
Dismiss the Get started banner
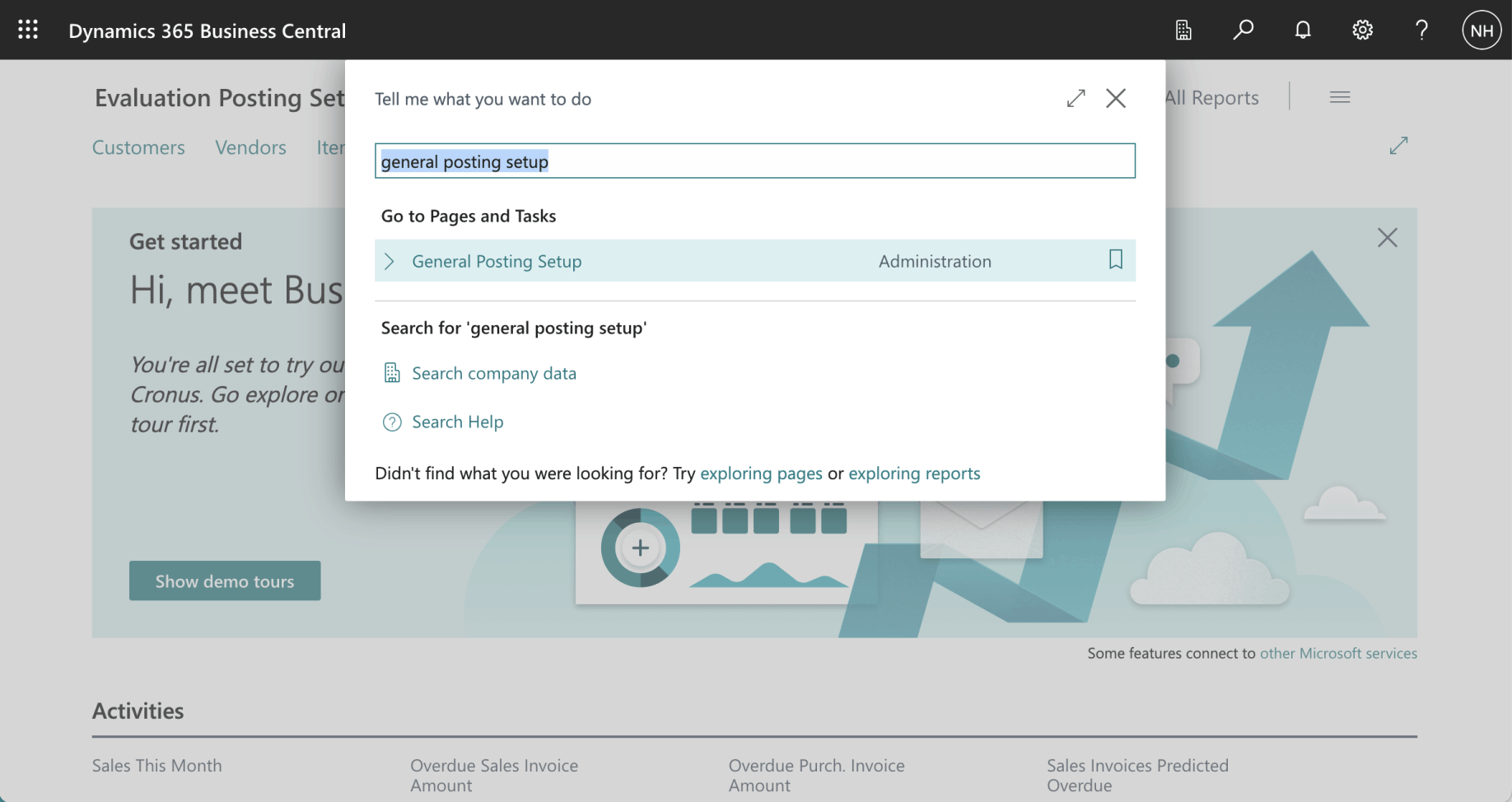tap(1388, 238)
